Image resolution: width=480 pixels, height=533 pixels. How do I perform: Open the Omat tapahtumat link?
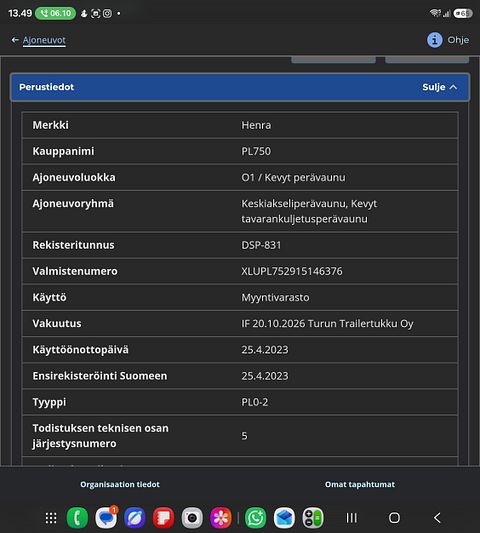point(360,484)
